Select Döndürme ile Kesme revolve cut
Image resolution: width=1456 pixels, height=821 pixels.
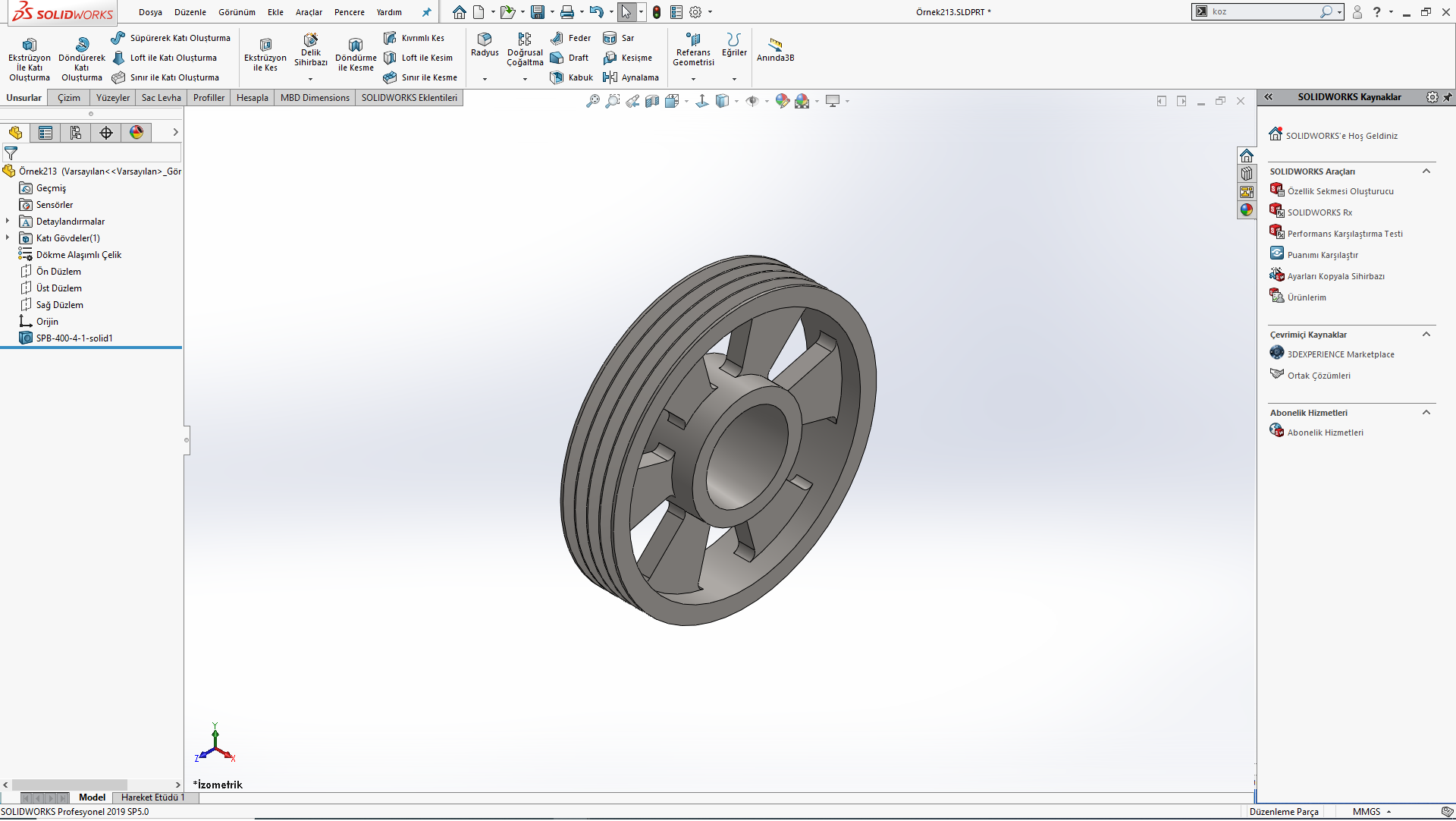tap(356, 55)
